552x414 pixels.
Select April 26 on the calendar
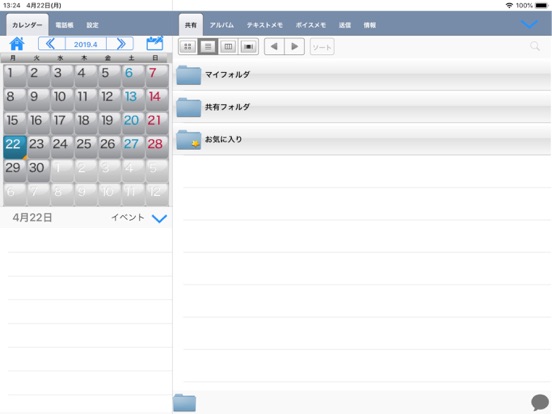pyautogui.click(x=109, y=146)
